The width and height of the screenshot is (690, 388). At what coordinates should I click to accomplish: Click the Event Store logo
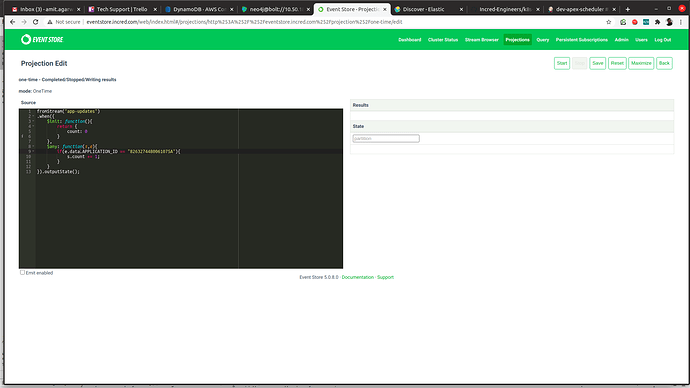pyautogui.click(x=42, y=40)
